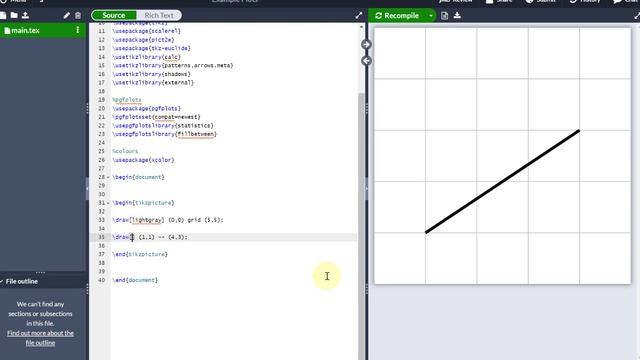640x360 pixels.
Task: Open the logs and output files icon
Action: (x=444, y=16)
